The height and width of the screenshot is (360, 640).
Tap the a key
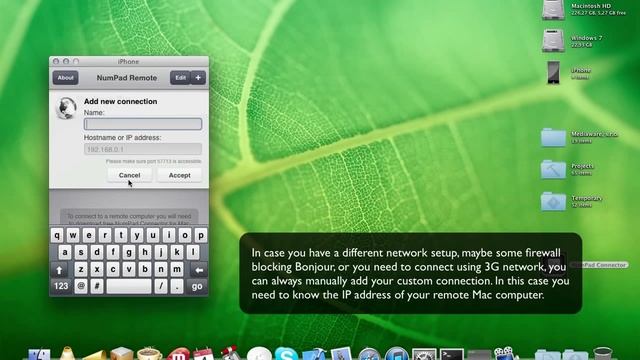pos(65,253)
